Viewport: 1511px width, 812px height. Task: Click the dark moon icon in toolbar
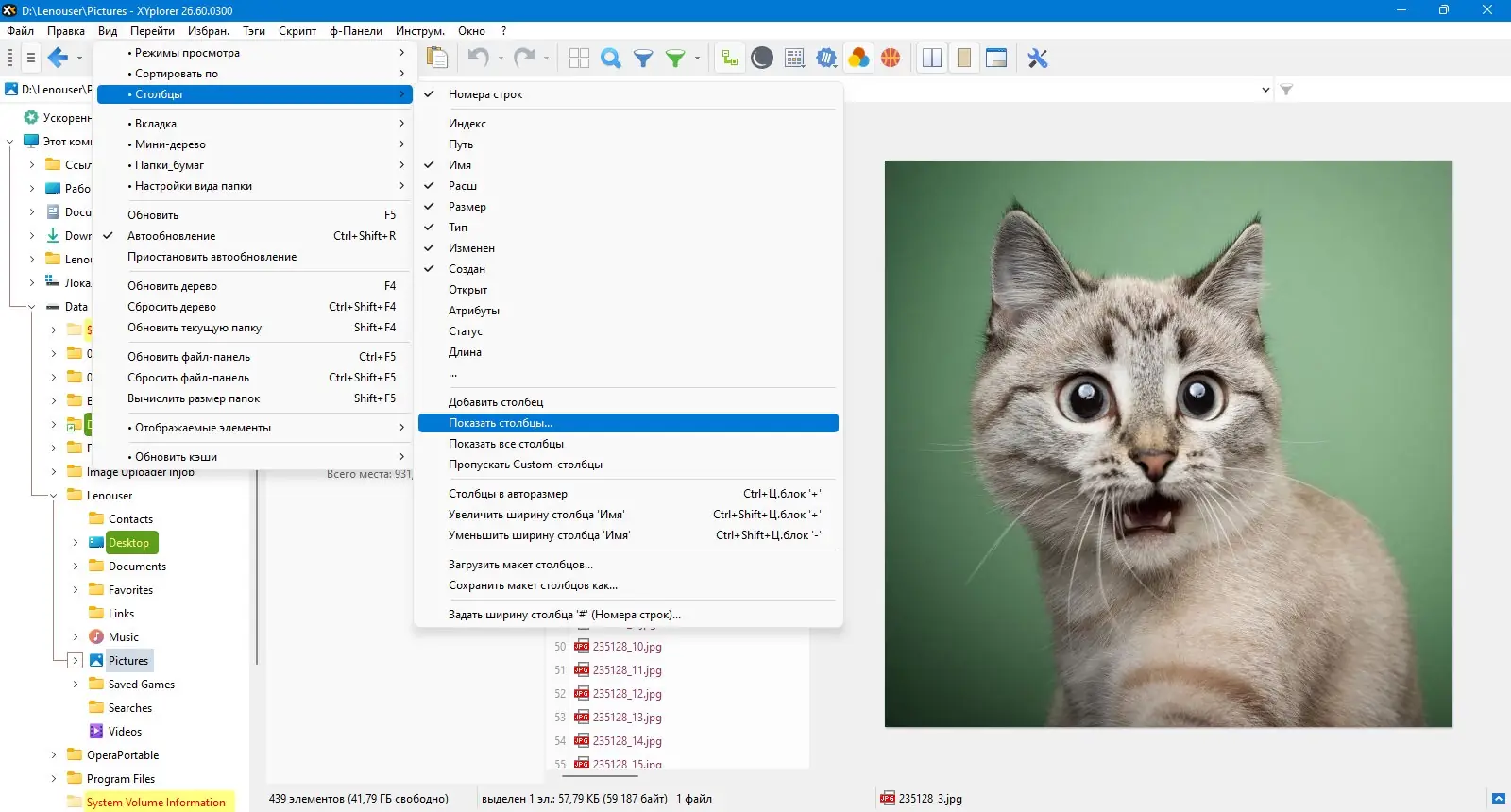click(762, 59)
